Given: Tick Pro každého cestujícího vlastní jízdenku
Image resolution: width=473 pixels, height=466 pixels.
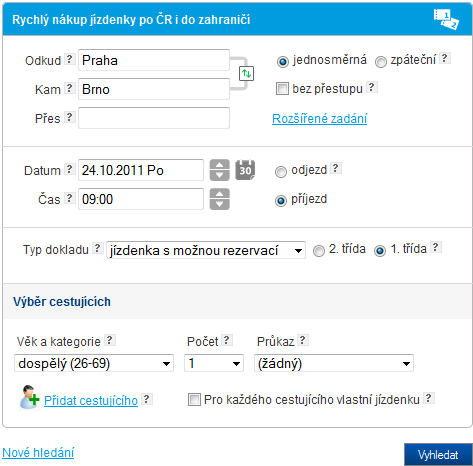Looking at the screenshot, I should (194, 399).
